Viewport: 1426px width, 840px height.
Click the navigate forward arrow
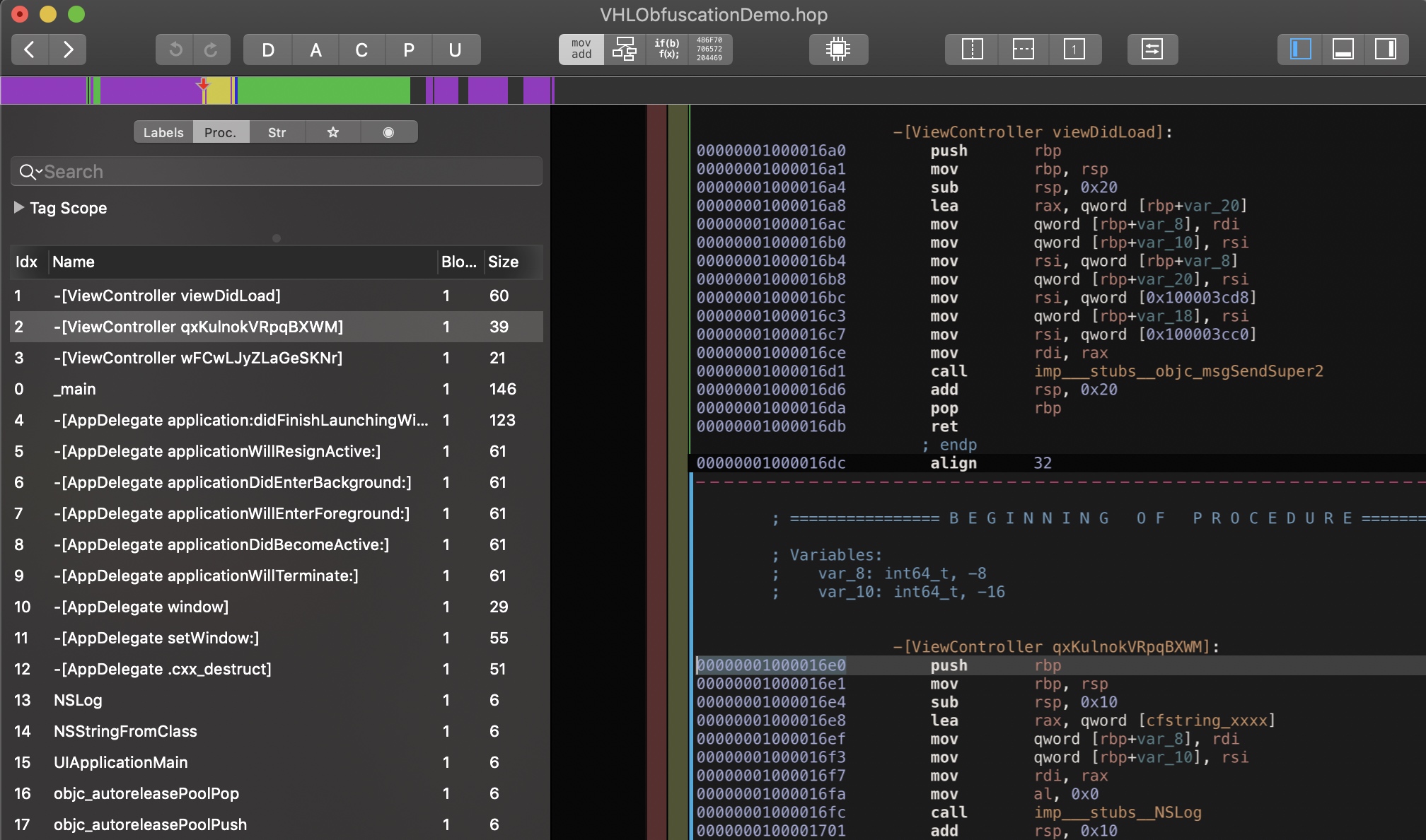[x=68, y=49]
